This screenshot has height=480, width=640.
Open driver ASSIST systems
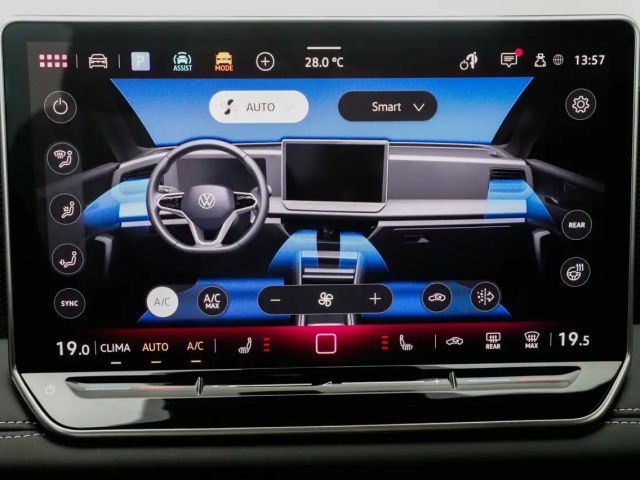(182, 61)
